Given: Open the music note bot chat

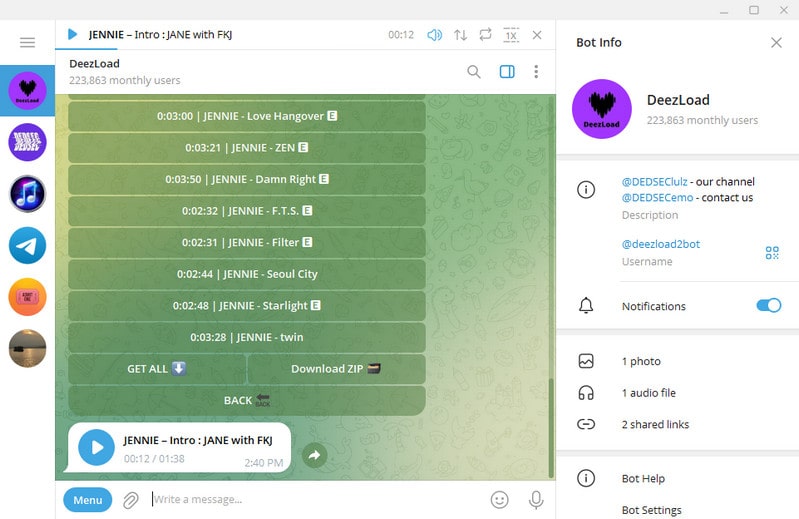Looking at the screenshot, I should click(28, 194).
